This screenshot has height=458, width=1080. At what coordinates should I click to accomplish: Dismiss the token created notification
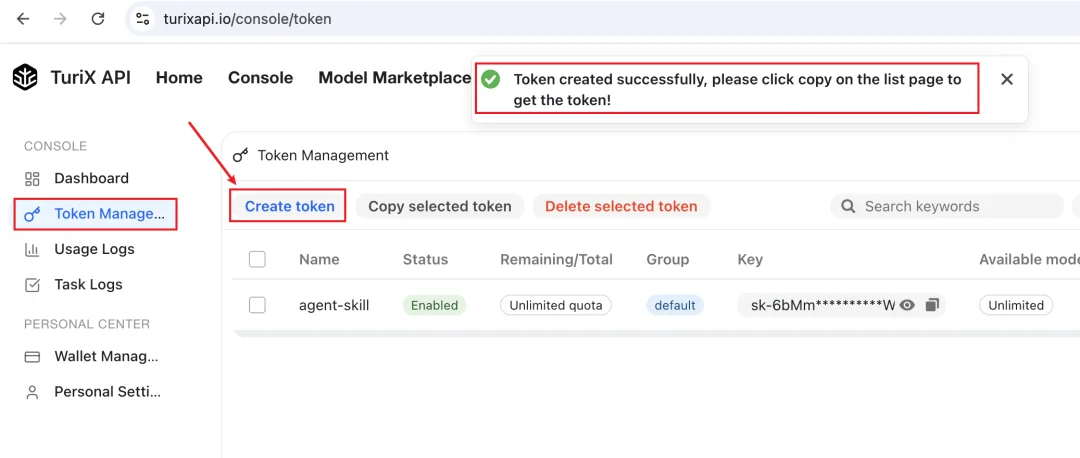tap(1007, 79)
